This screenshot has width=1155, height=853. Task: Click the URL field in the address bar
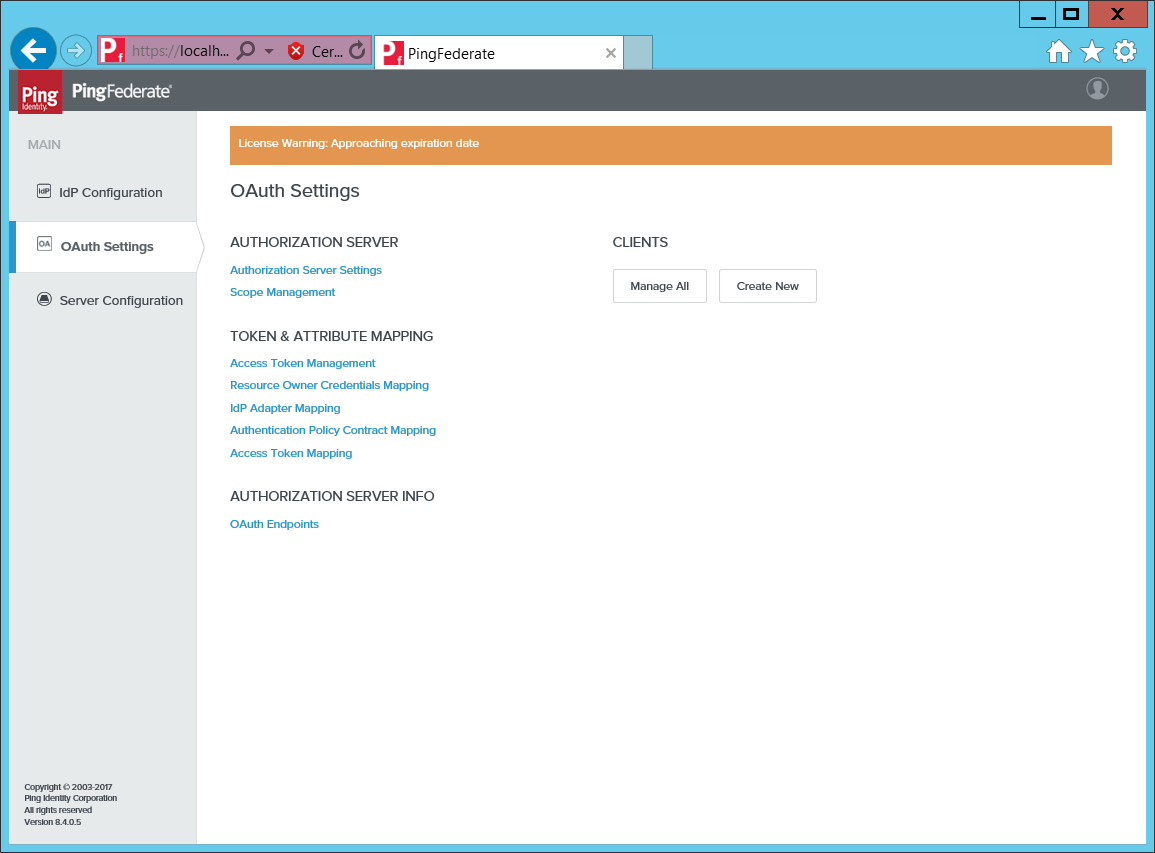pos(180,51)
